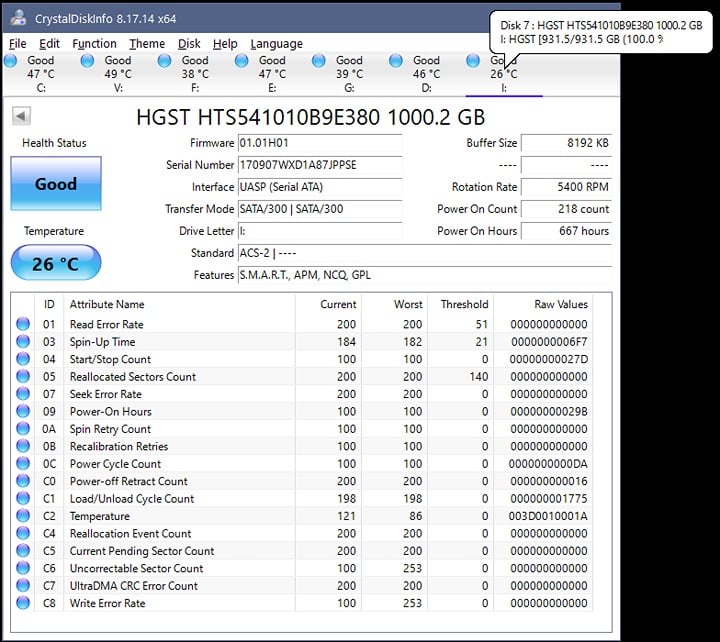This screenshot has height=642, width=720.
Task: Click raw value 000000001775
Action: click(x=549, y=499)
